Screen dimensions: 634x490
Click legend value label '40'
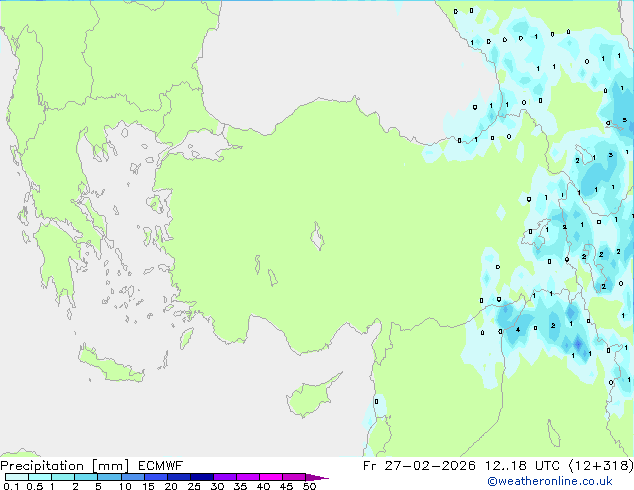(x=263, y=486)
